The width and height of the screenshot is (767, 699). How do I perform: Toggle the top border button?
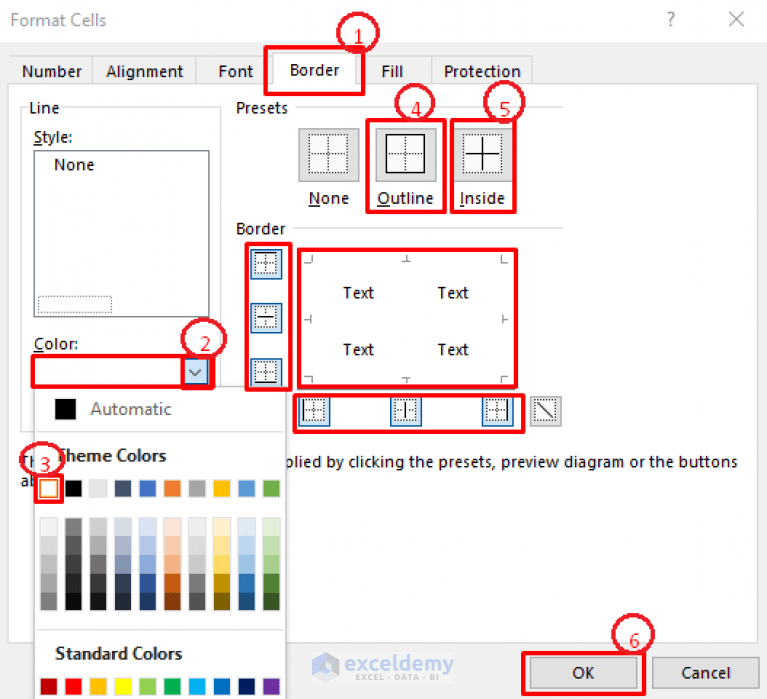266,264
